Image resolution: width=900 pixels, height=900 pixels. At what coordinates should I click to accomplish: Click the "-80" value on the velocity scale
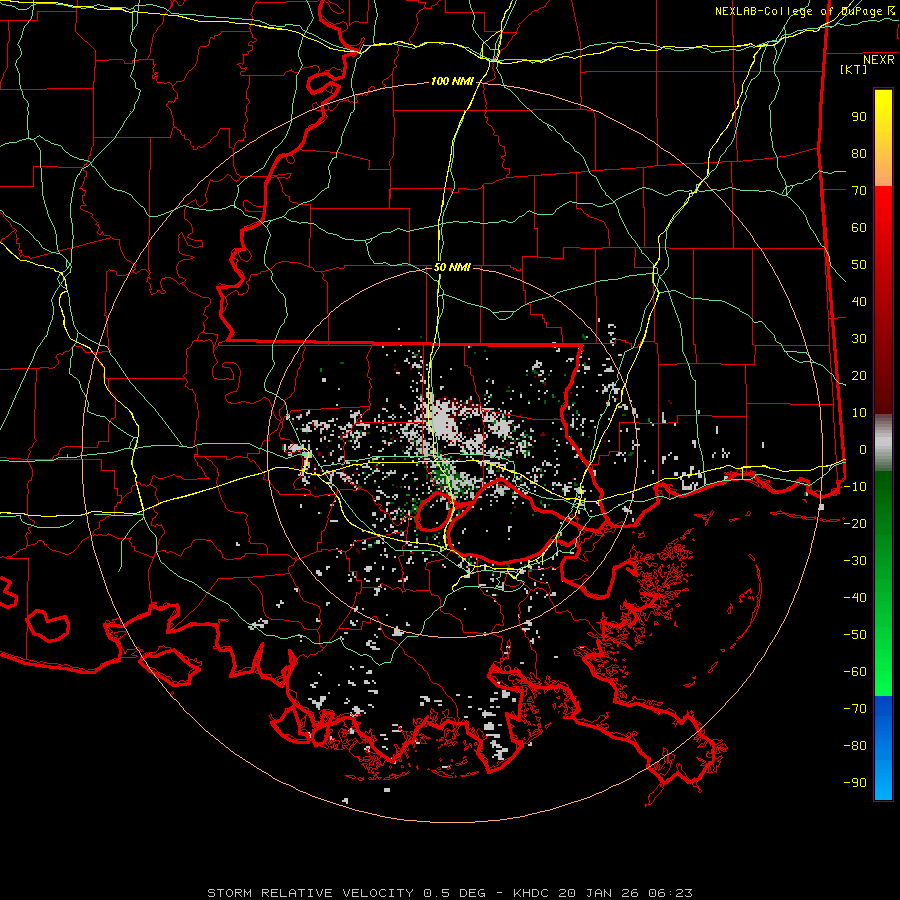coord(855,746)
